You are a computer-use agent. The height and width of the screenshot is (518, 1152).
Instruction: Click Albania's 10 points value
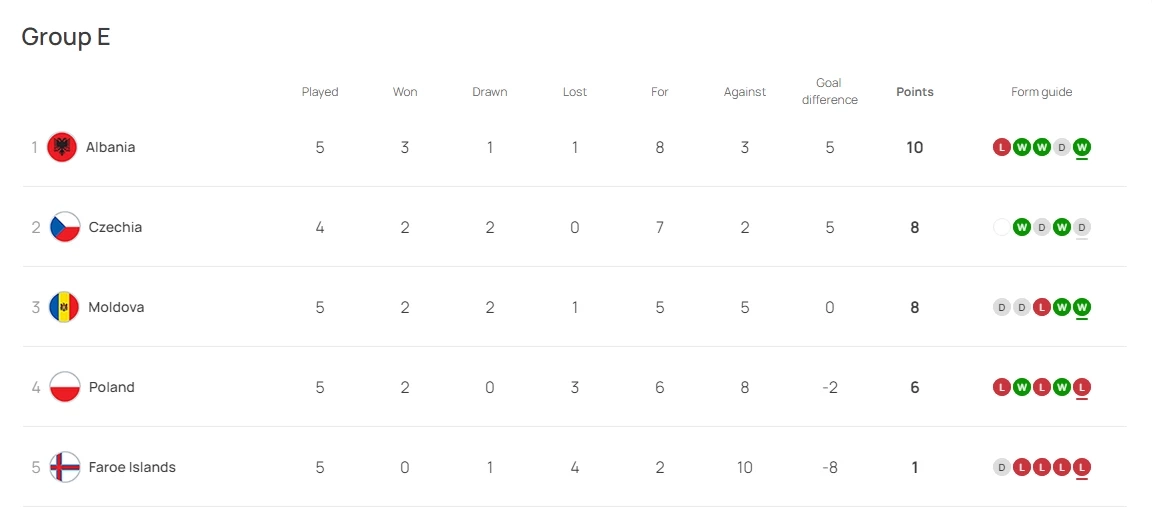click(x=915, y=147)
